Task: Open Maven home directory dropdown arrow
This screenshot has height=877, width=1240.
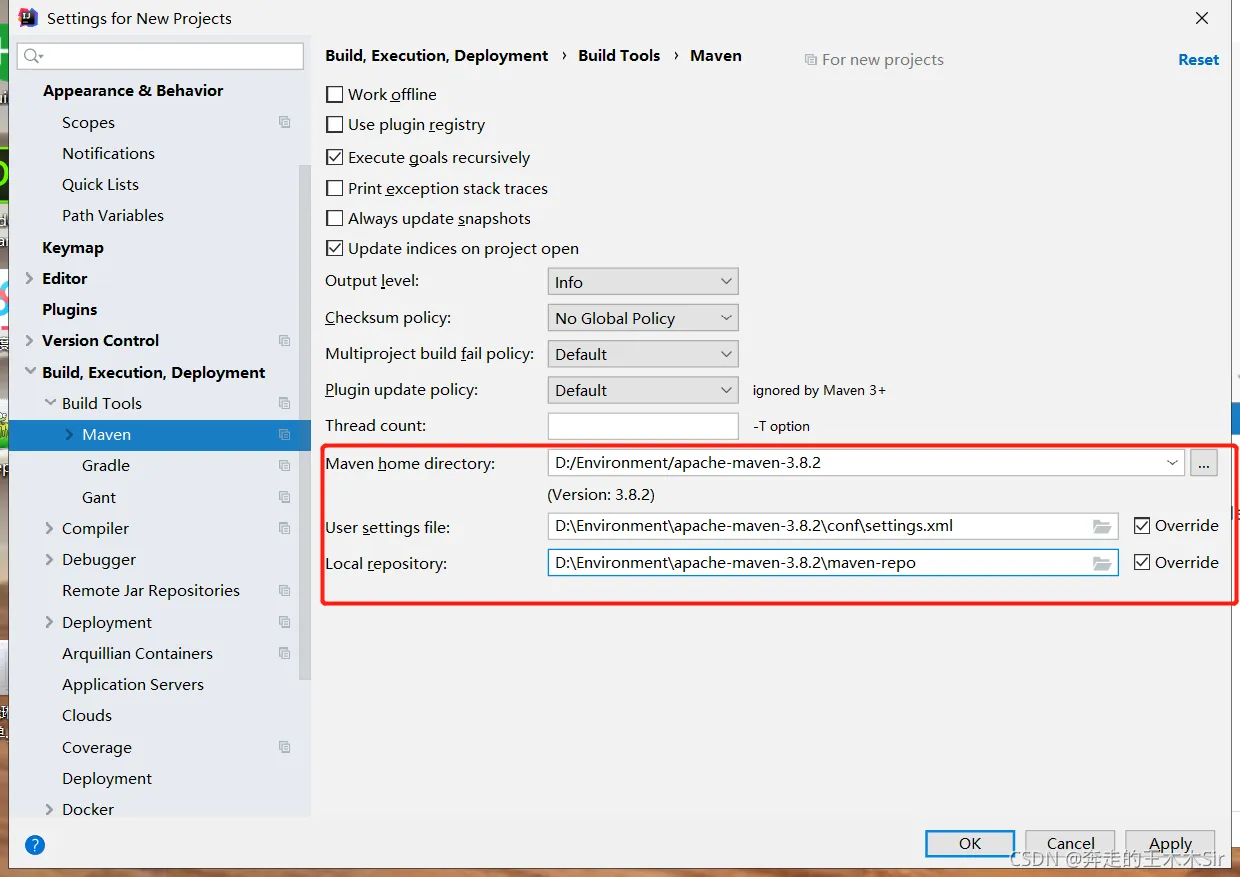Action: [x=1172, y=463]
